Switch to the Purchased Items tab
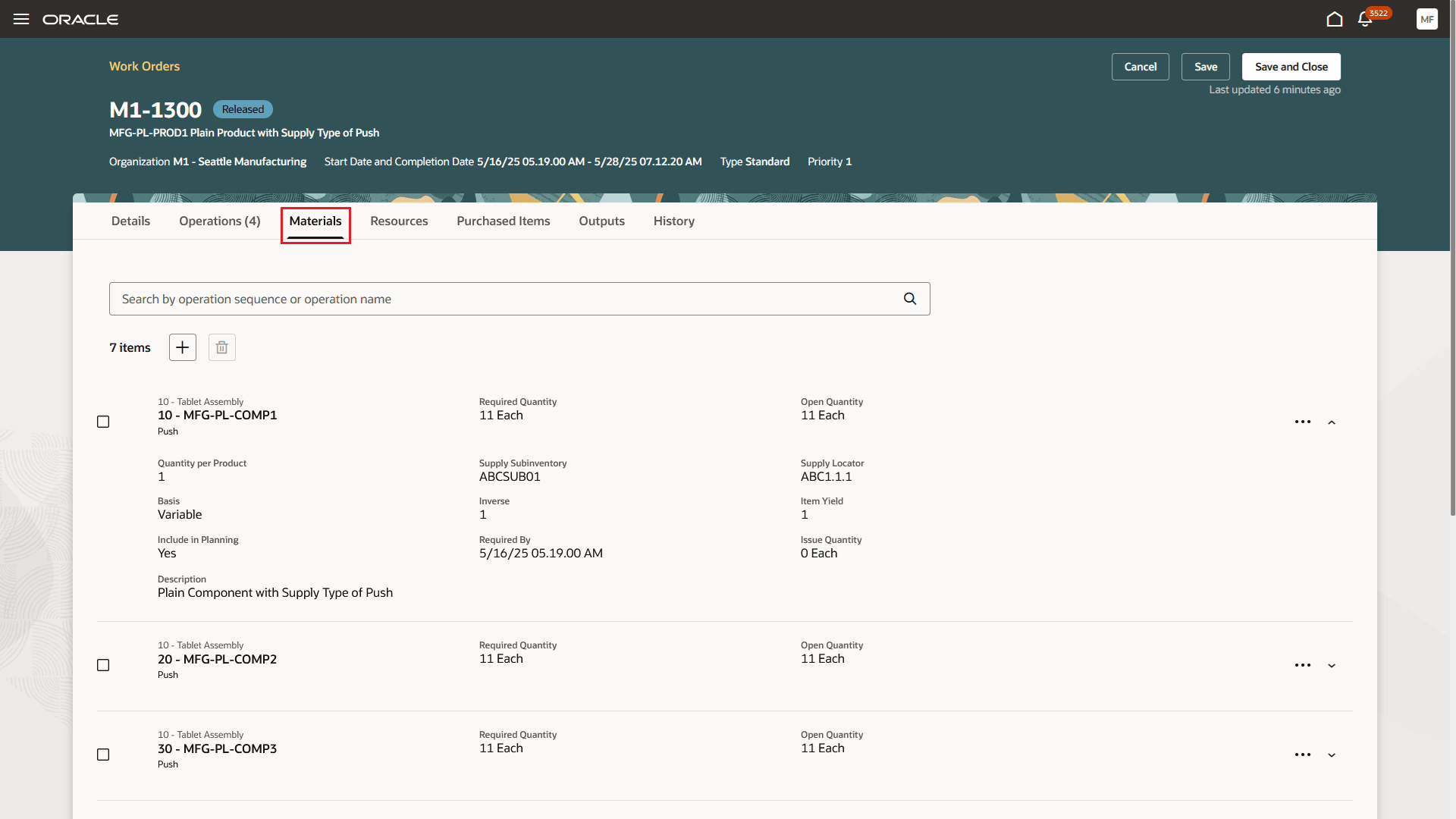 [x=503, y=221]
